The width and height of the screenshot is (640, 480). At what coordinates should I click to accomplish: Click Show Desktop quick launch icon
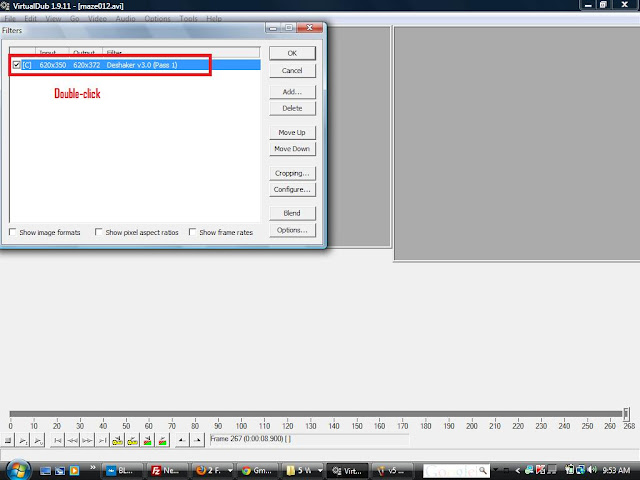pos(45,471)
